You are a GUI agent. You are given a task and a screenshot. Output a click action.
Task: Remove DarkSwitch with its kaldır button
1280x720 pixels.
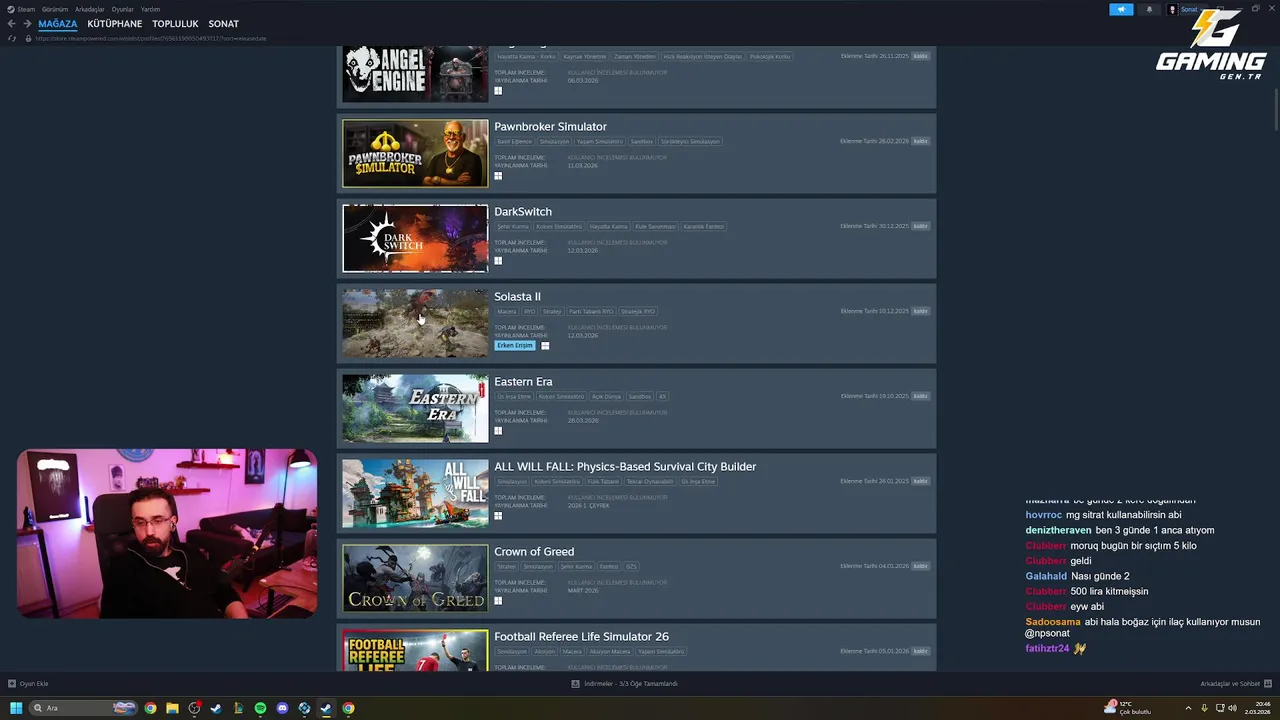pos(921,226)
